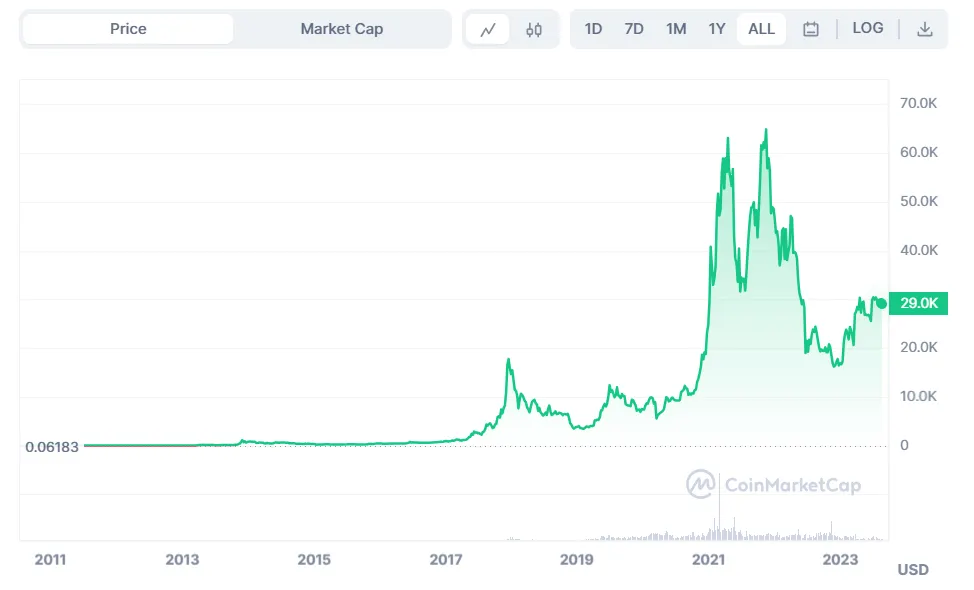
Task: Switch to line chart view icon
Action: coord(488,29)
